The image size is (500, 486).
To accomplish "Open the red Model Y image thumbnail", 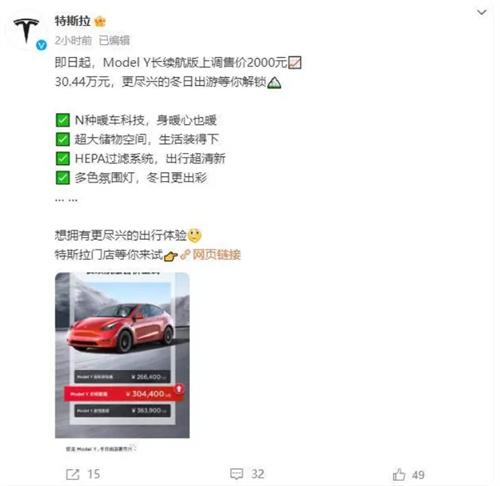I will point(122,355).
